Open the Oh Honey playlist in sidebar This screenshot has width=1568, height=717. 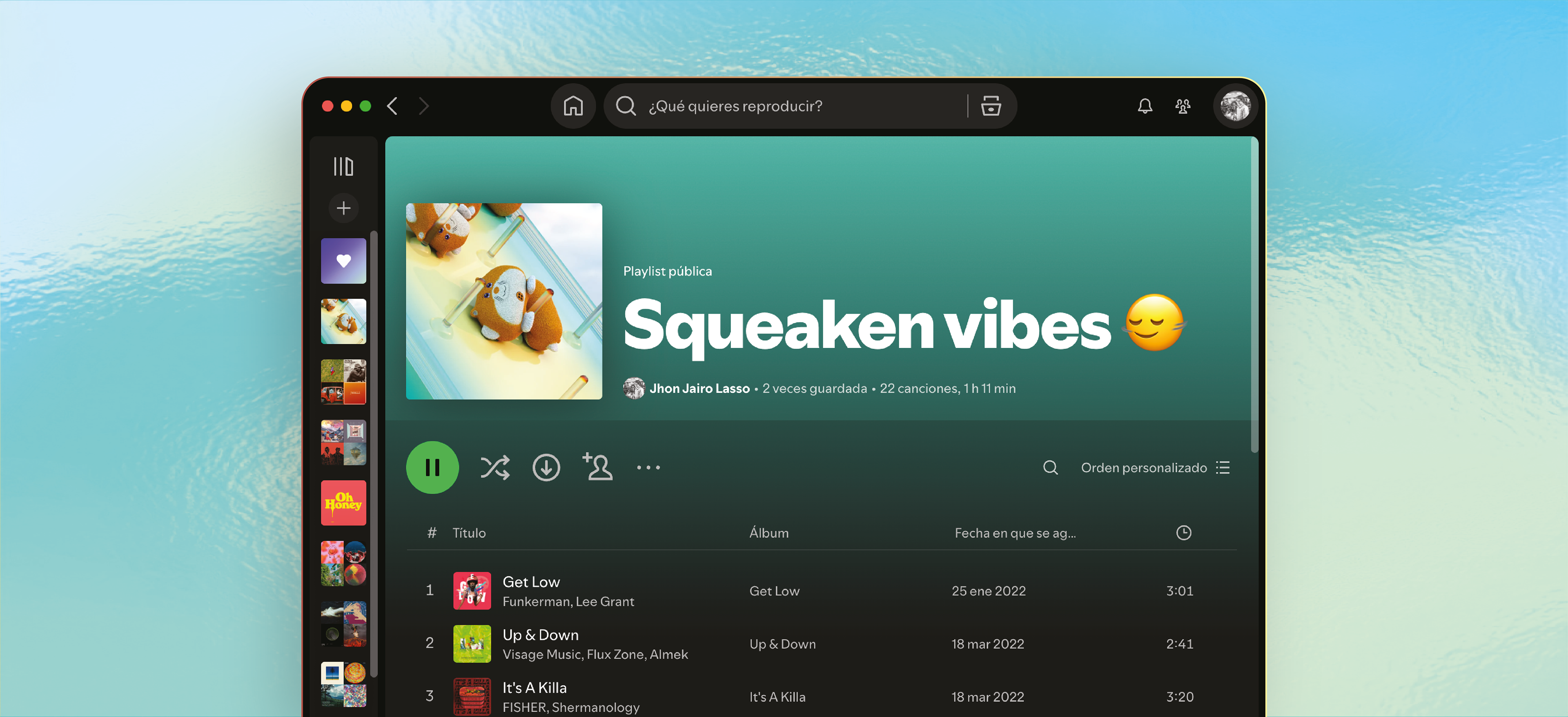[x=343, y=503]
